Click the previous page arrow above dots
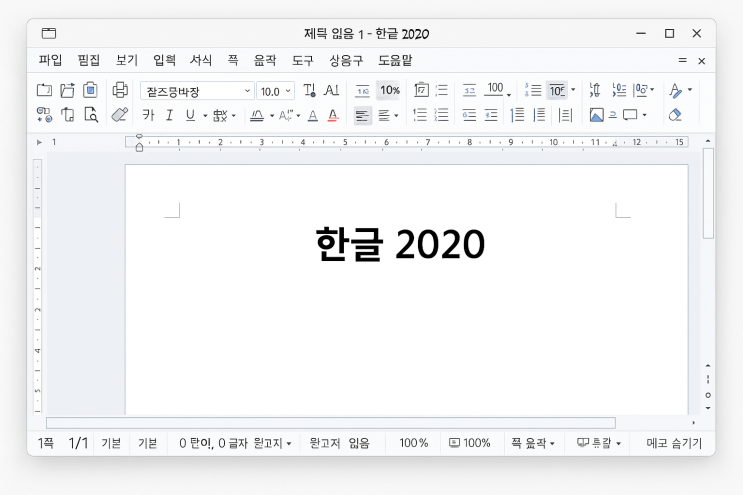This screenshot has height=495, width=743. [708, 365]
